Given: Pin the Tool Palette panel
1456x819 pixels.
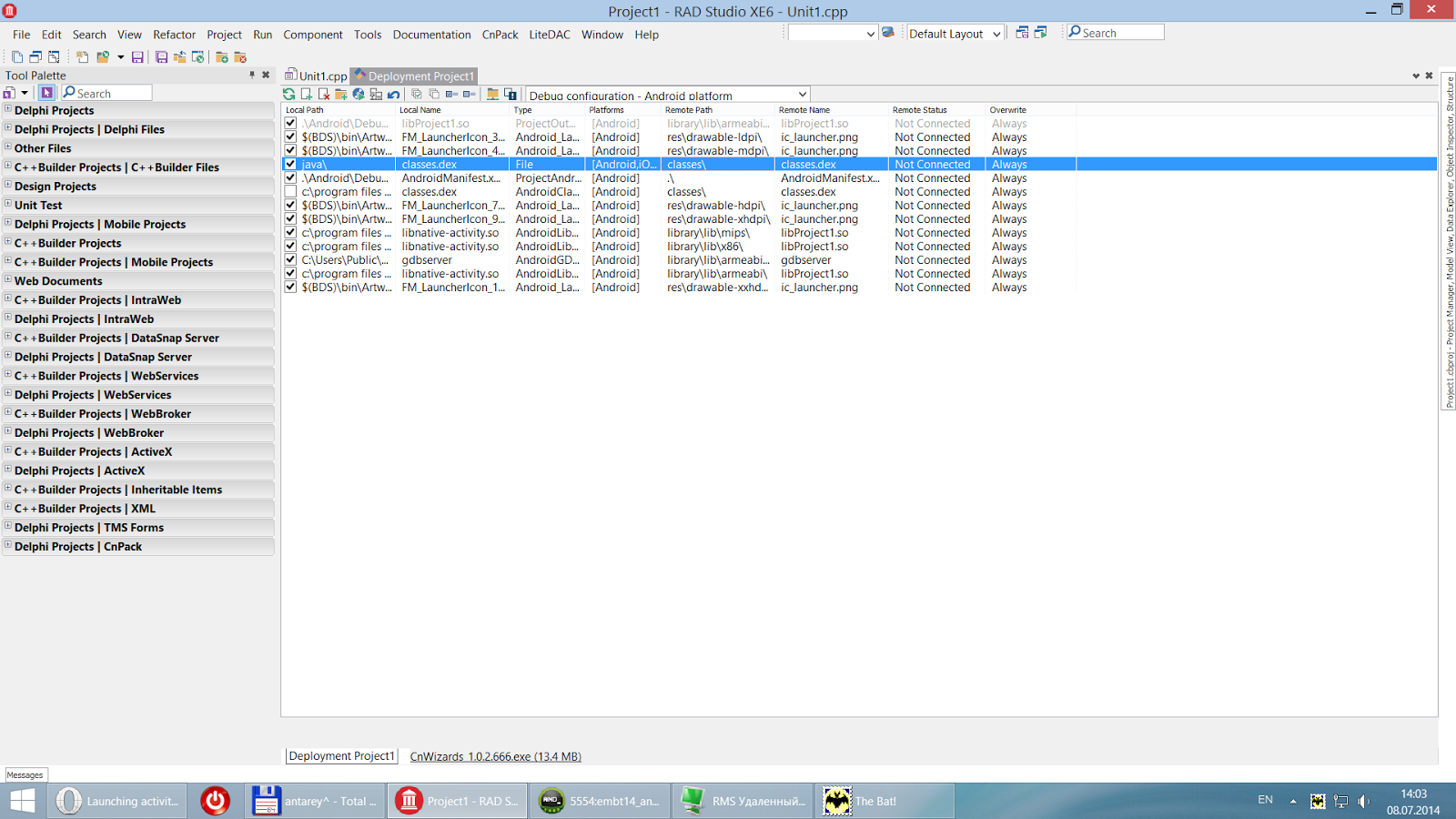Looking at the screenshot, I should click(x=252, y=75).
